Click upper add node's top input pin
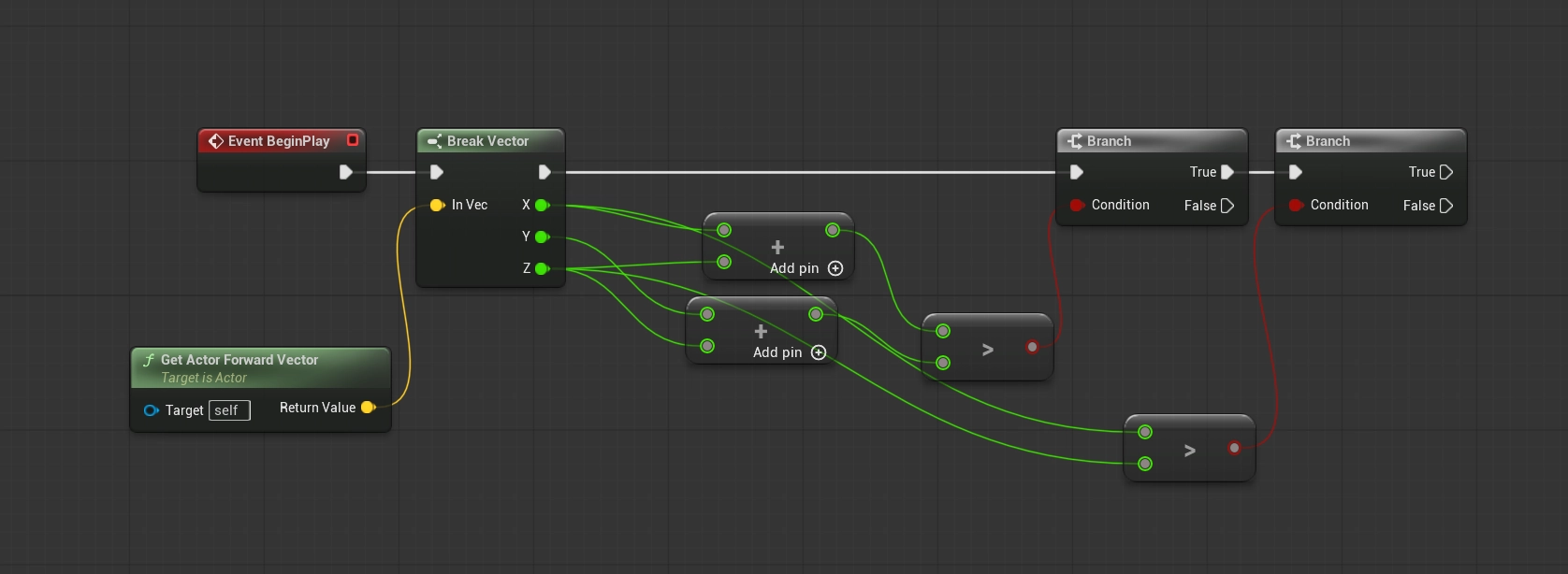The width and height of the screenshot is (1568, 574). pyautogui.click(x=724, y=230)
